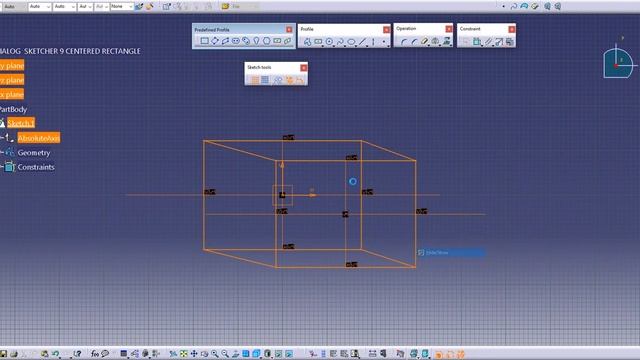Select the Chamfer tool in Operation toolbar

(x=414, y=42)
